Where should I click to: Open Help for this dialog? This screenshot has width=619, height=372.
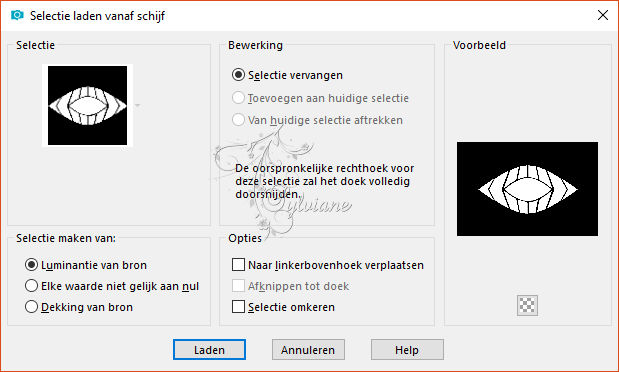407,350
